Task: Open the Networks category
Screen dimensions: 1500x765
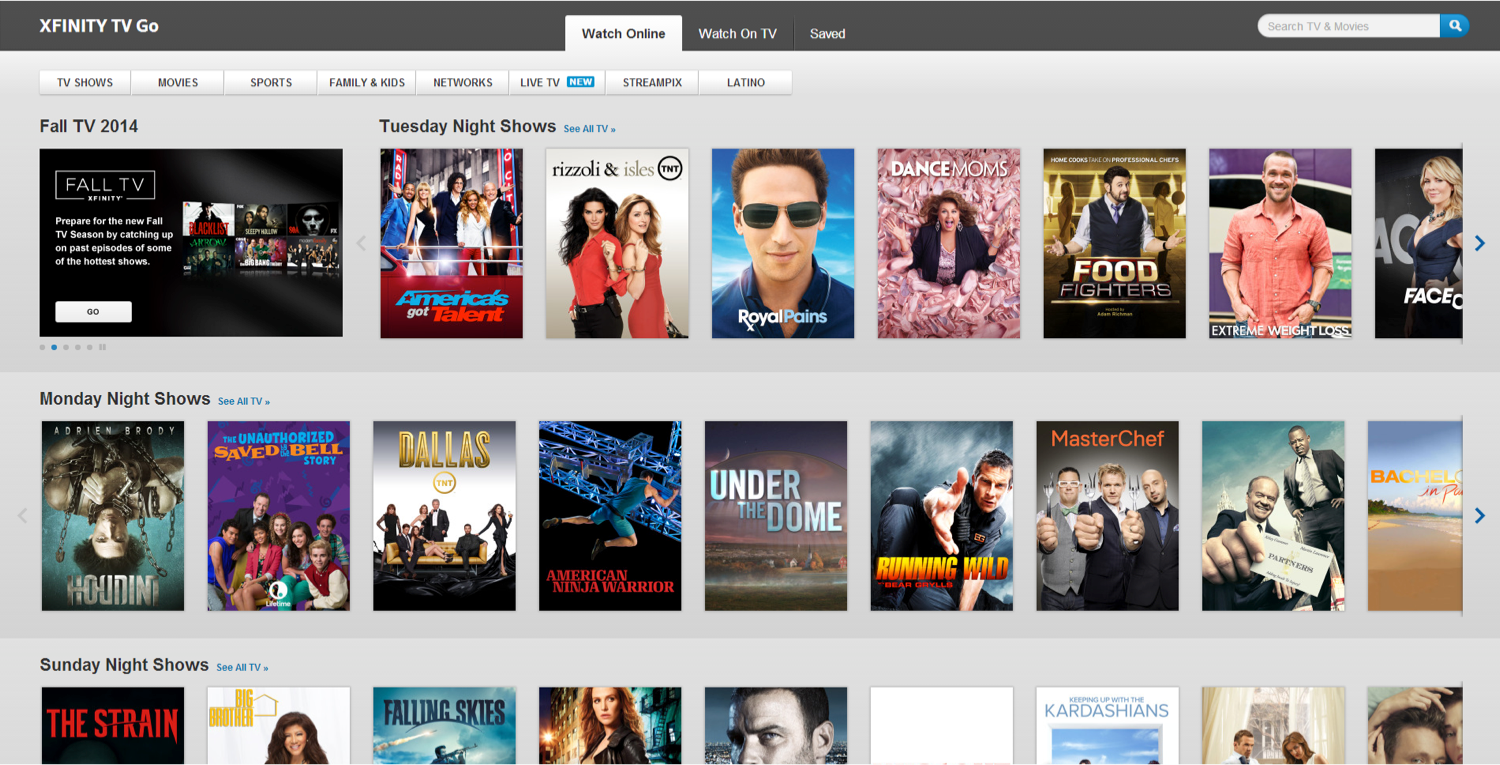Action: click(463, 82)
